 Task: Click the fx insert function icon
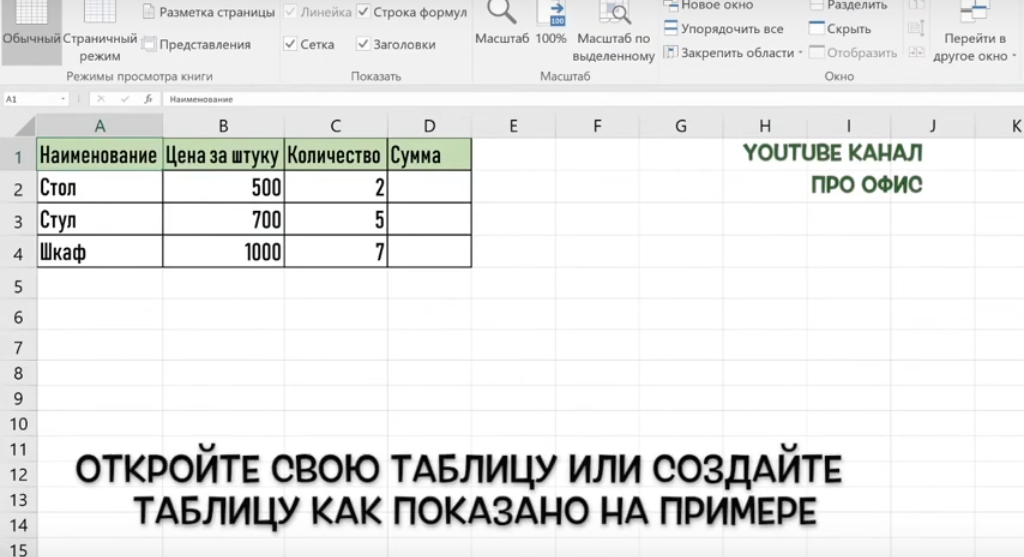coord(148,99)
